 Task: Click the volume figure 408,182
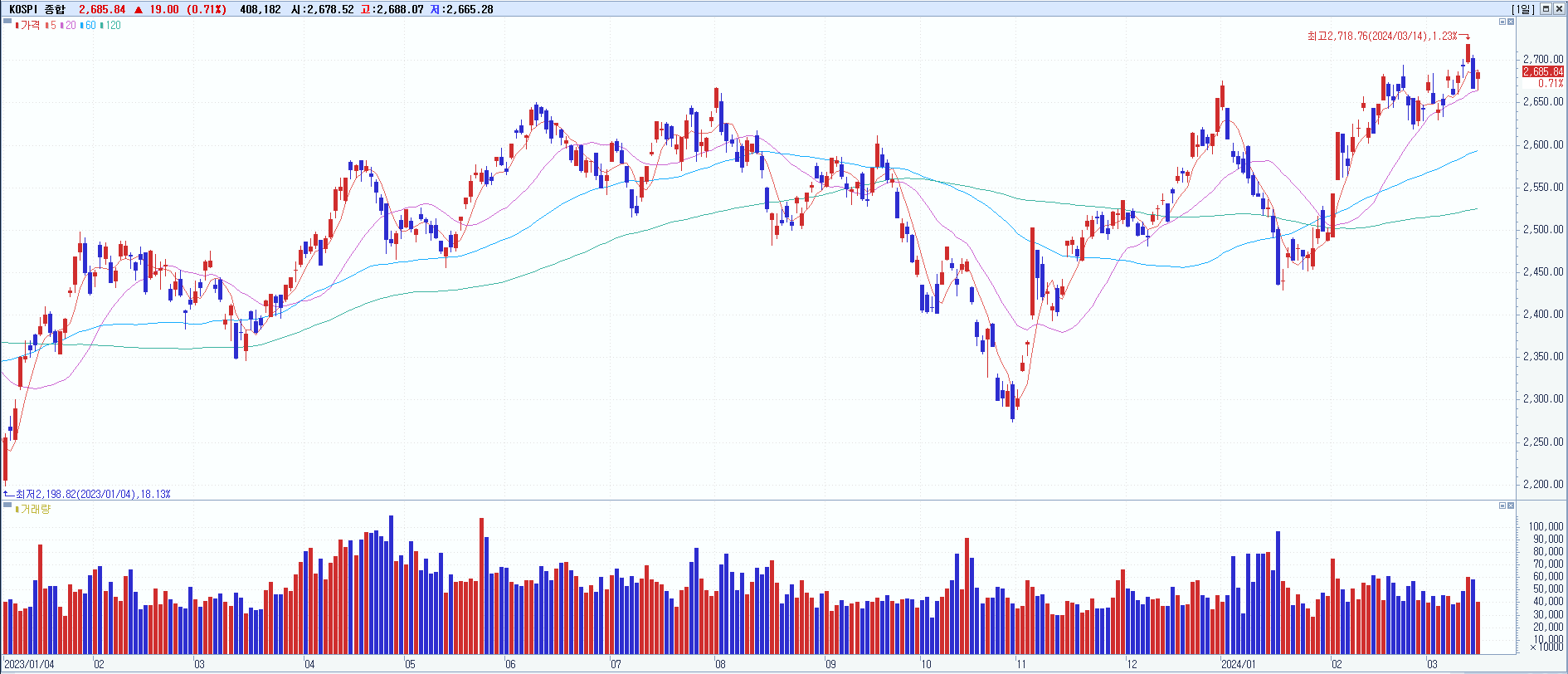261,9
